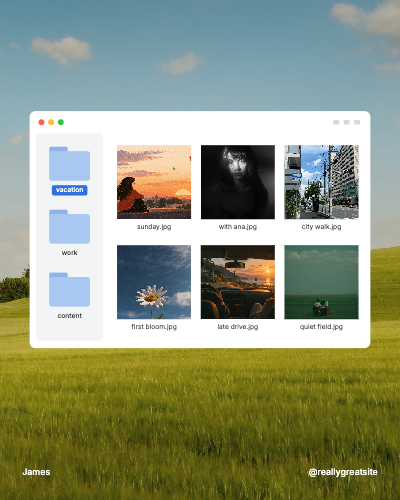Open the with ana.jpg portrait thumbnail

(238, 182)
